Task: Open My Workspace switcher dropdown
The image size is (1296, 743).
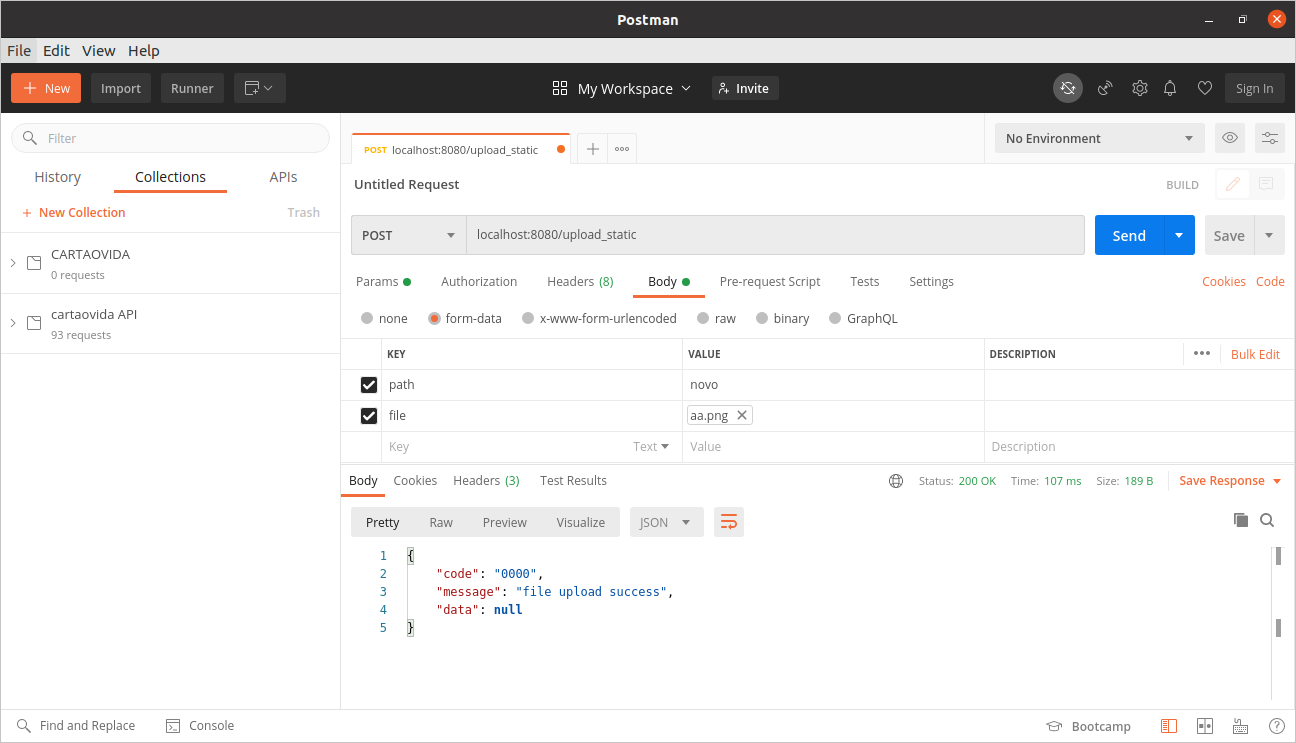Action: (x=622, y=88)
